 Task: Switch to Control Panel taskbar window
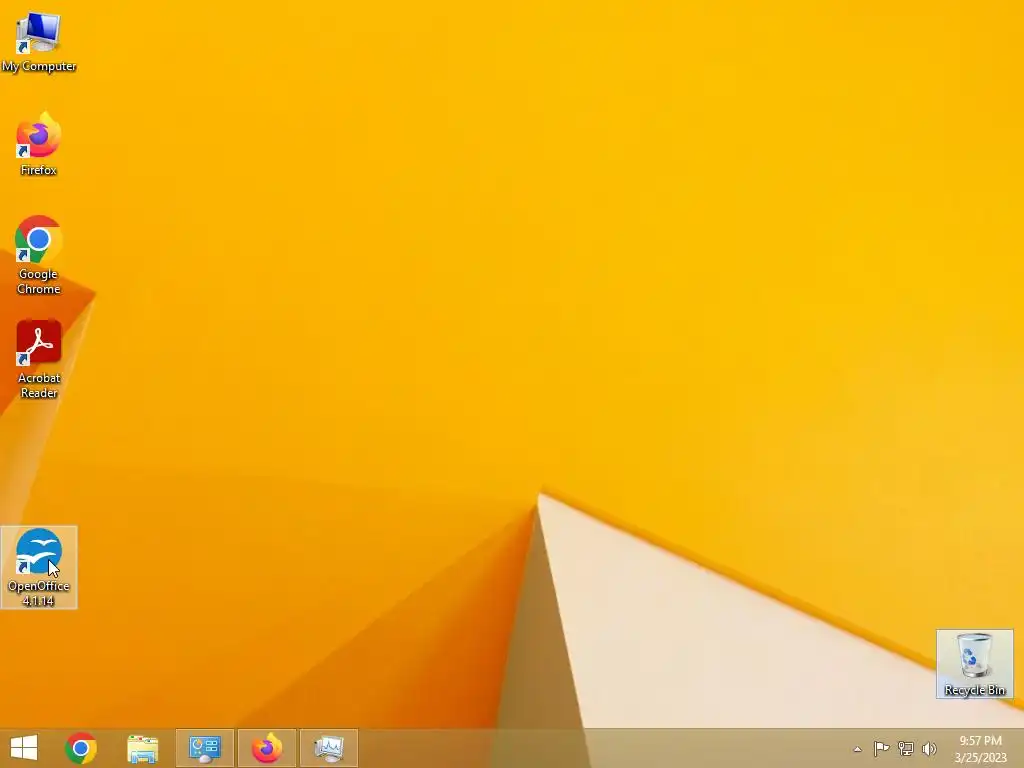[204, 748]
